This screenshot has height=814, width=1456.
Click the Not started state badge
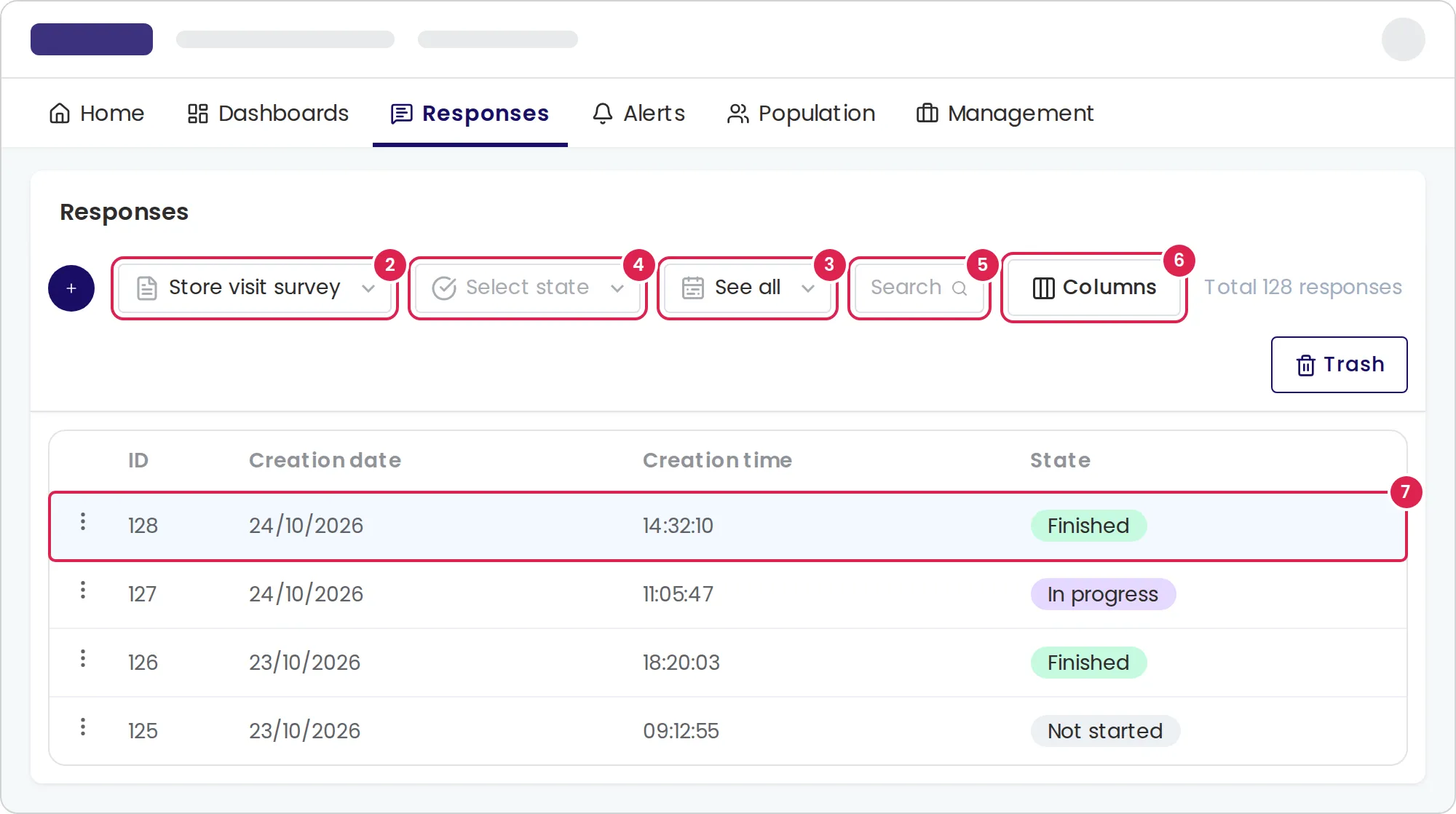[1105, 731]
